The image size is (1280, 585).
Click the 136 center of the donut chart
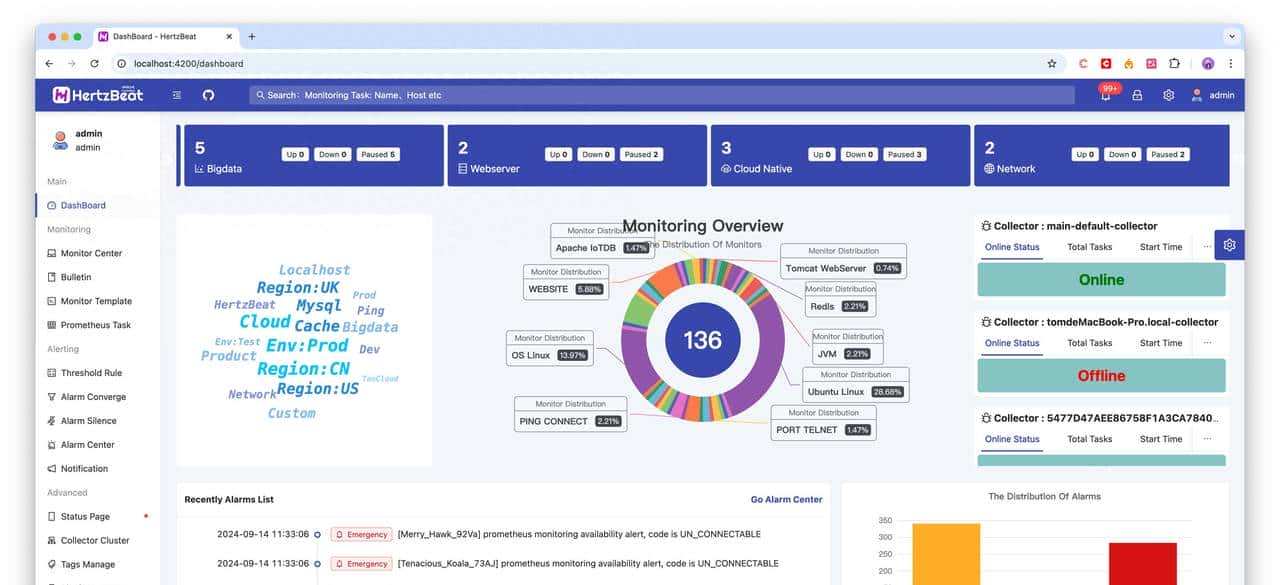(x=702, y=340)
